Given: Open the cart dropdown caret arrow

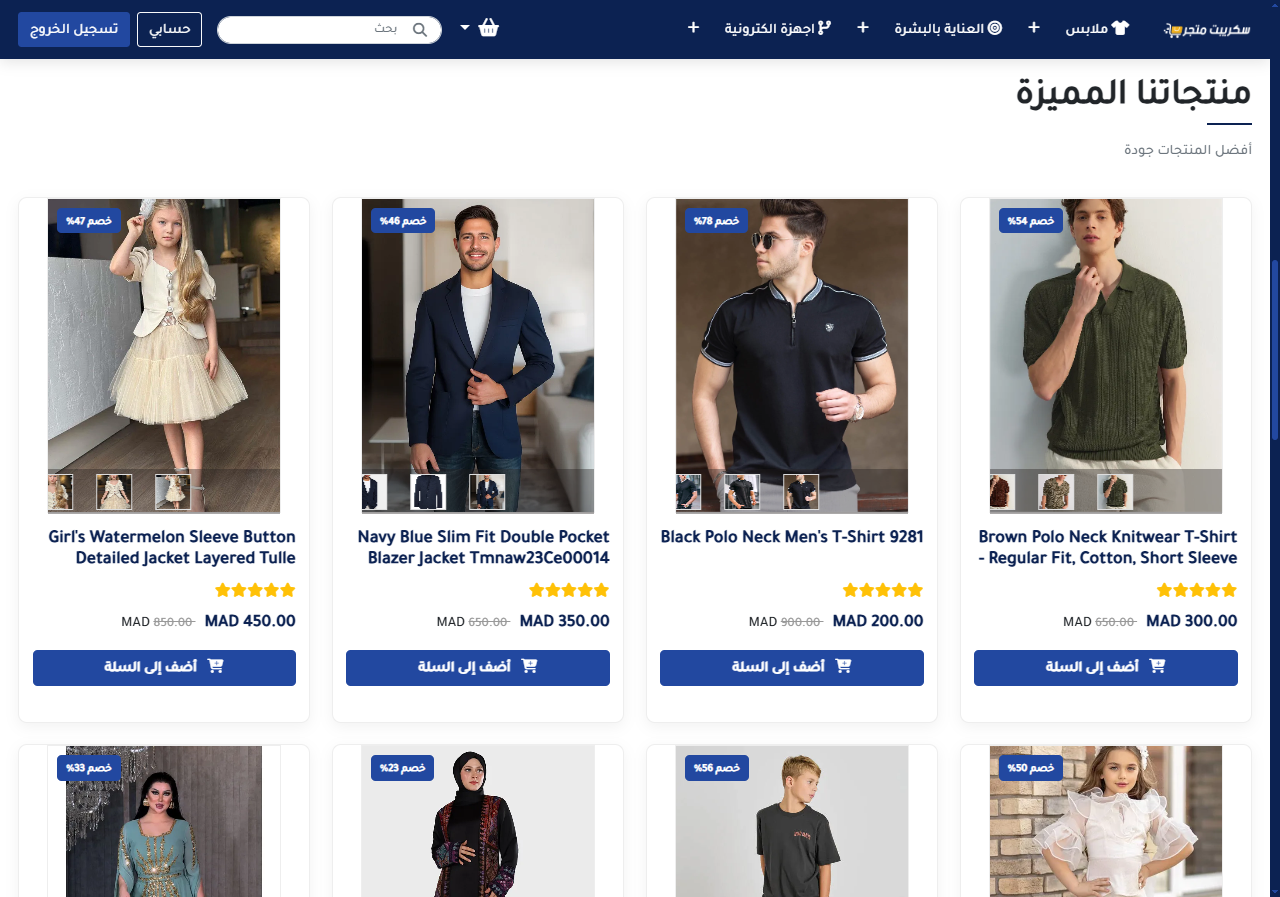Looking at the screenshot, I should [465, 28].
